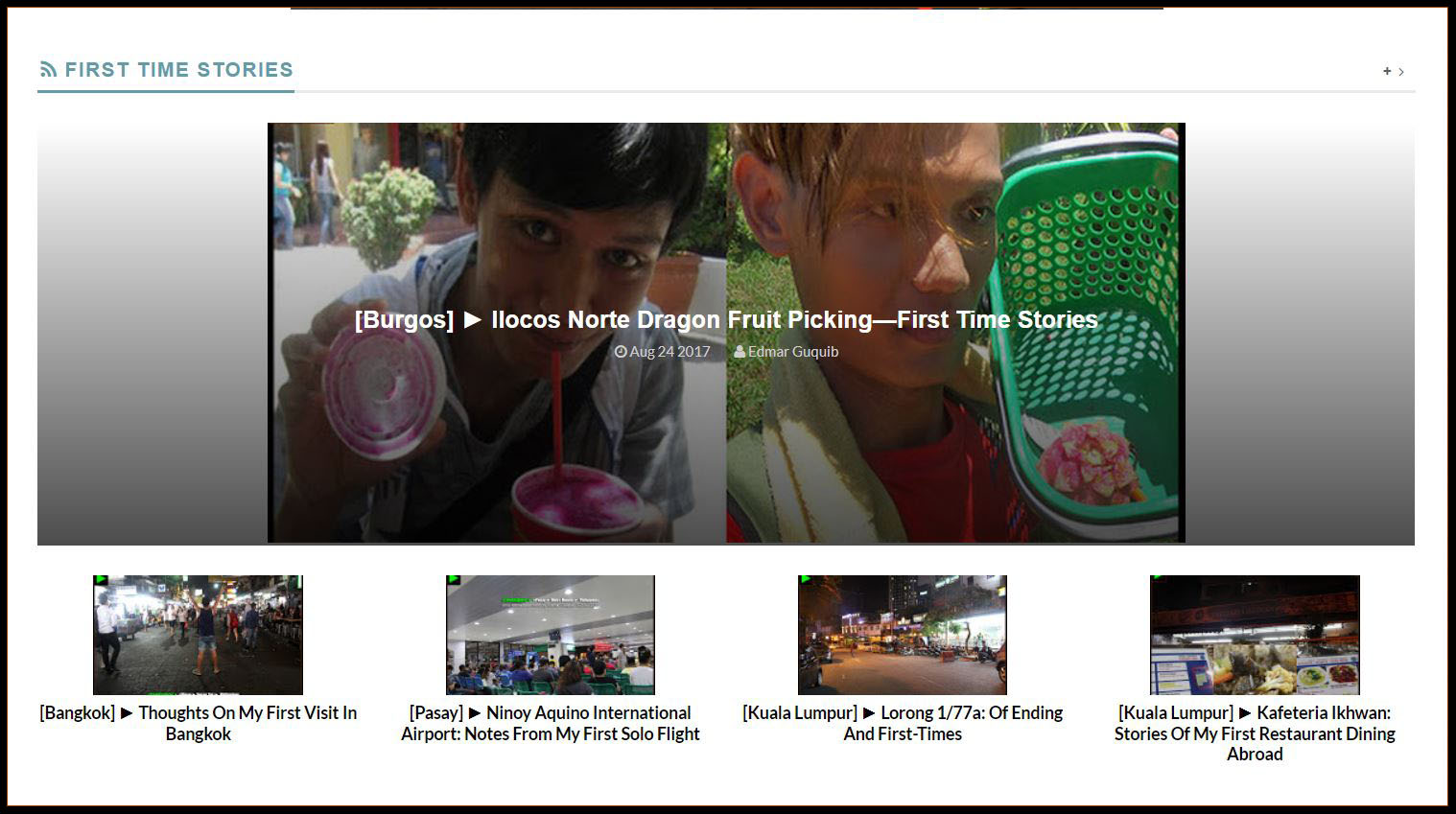The width and height of the screenshot is (1456, 814).
Task: Open the Ninoy Aquino airport terminal thumbnail
Action: (551, 635)
